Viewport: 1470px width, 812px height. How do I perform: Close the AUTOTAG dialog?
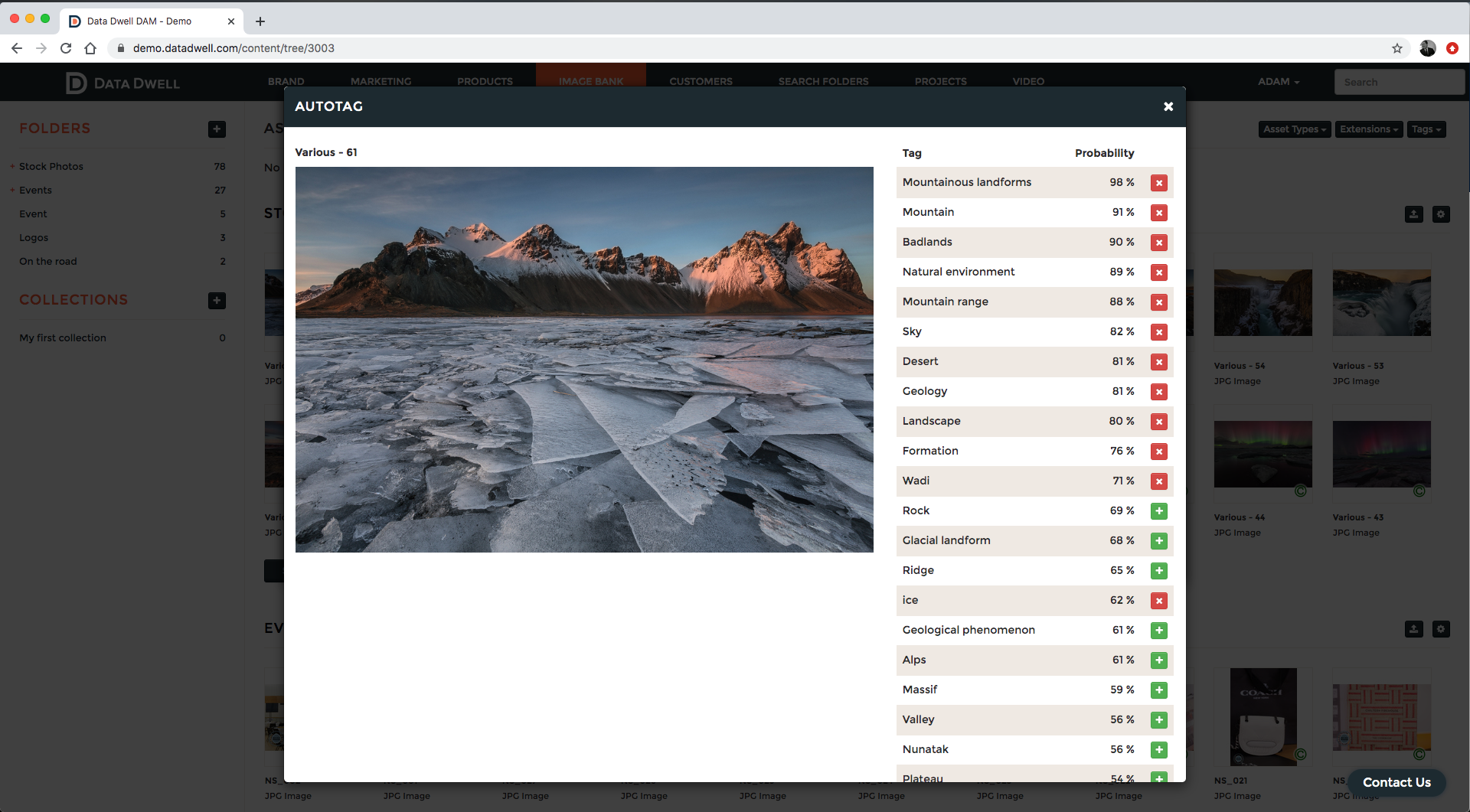point(1168,106)
